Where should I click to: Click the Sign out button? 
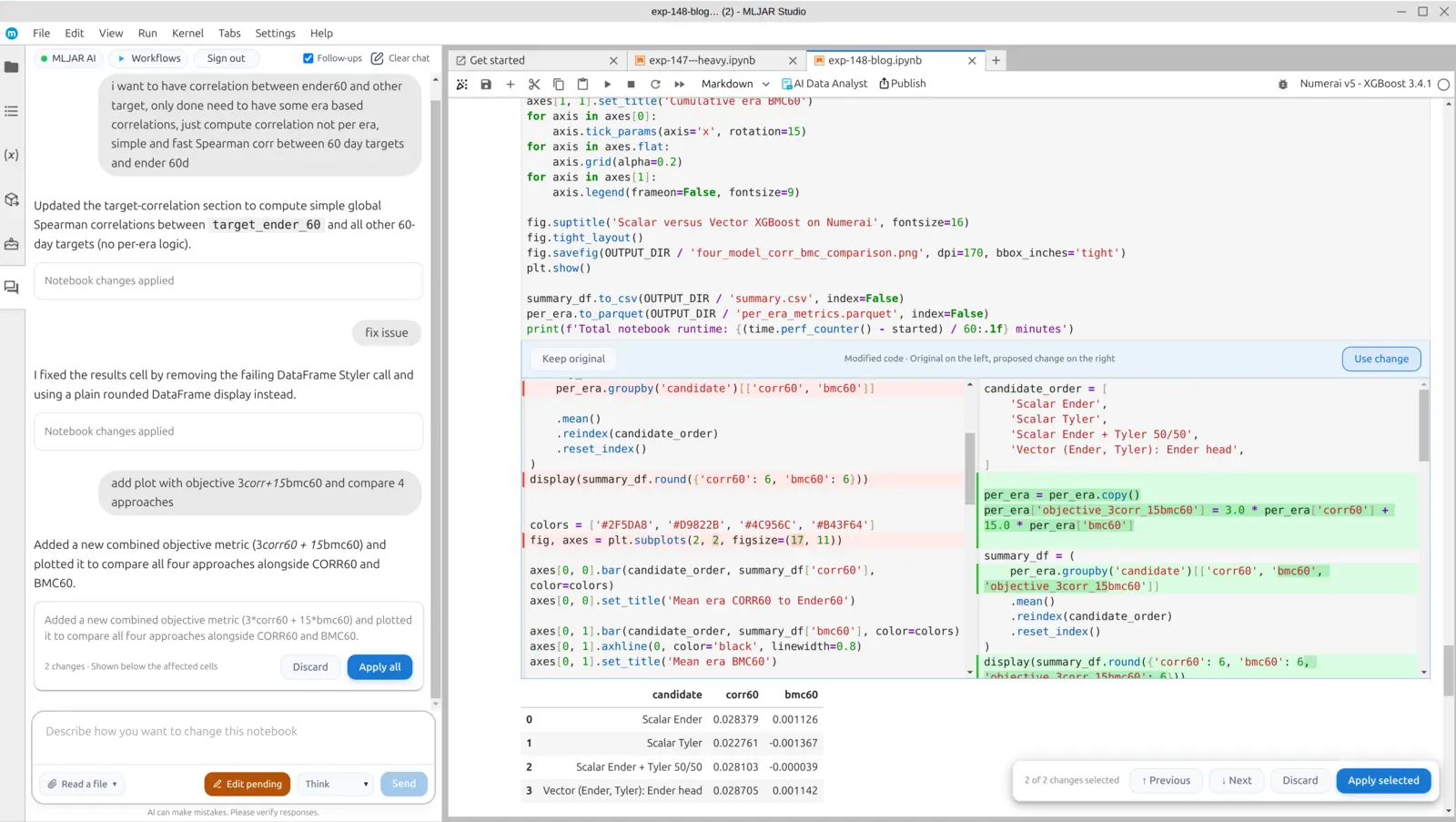coord(226,58)
